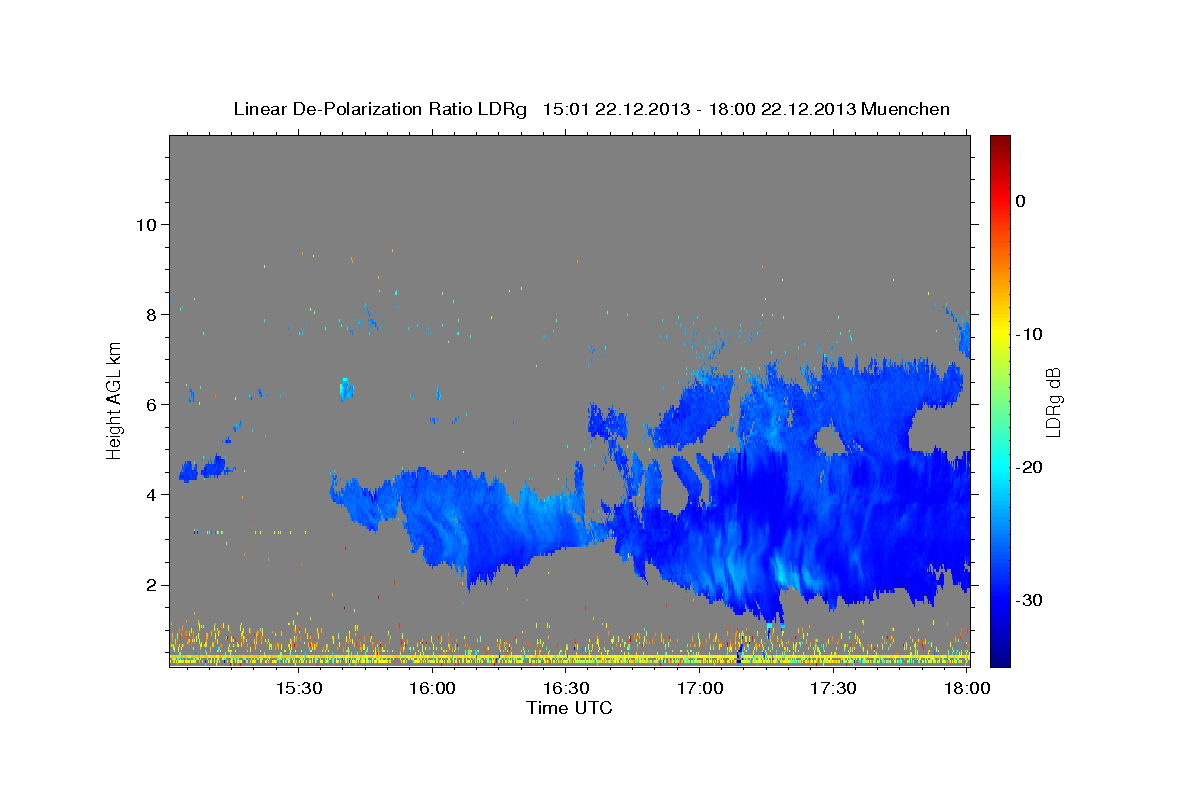This screenshot has width=1200, height=800.
Task: Click the height tick label 2
Action: (x=150, y=584)
